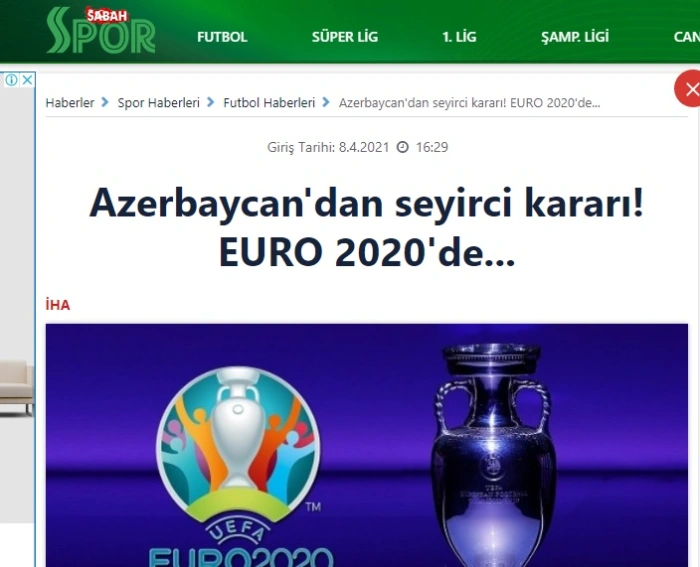Screen dimensions: 700x567
Task: Click the partially visible CAN menu item
Action: tap(687, 37)
